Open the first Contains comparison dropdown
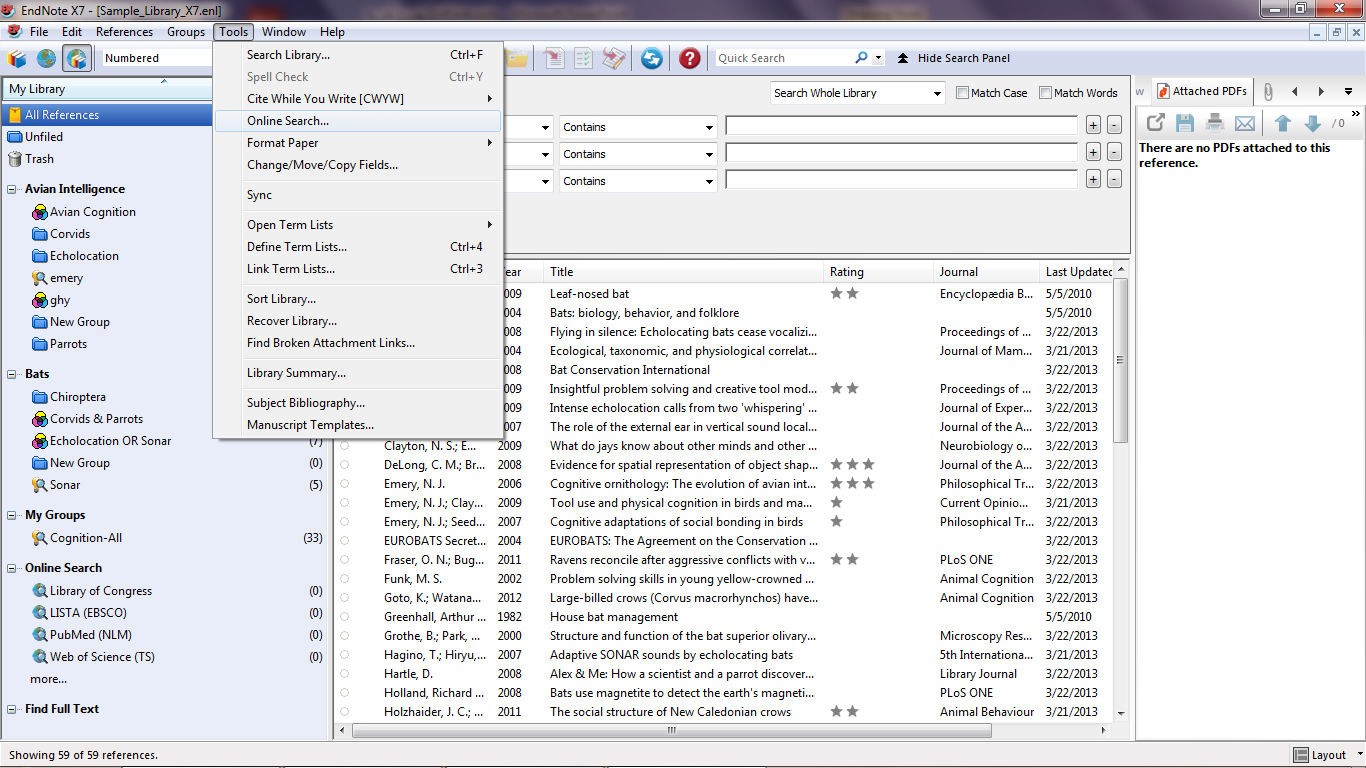 [638, 127]
